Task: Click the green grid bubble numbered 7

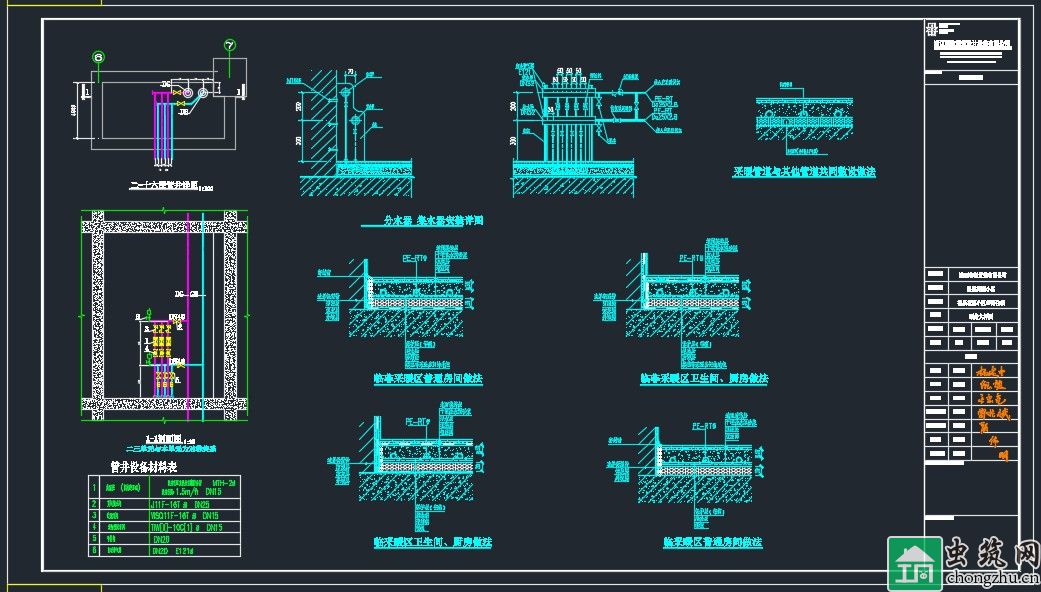Action: 230,45
